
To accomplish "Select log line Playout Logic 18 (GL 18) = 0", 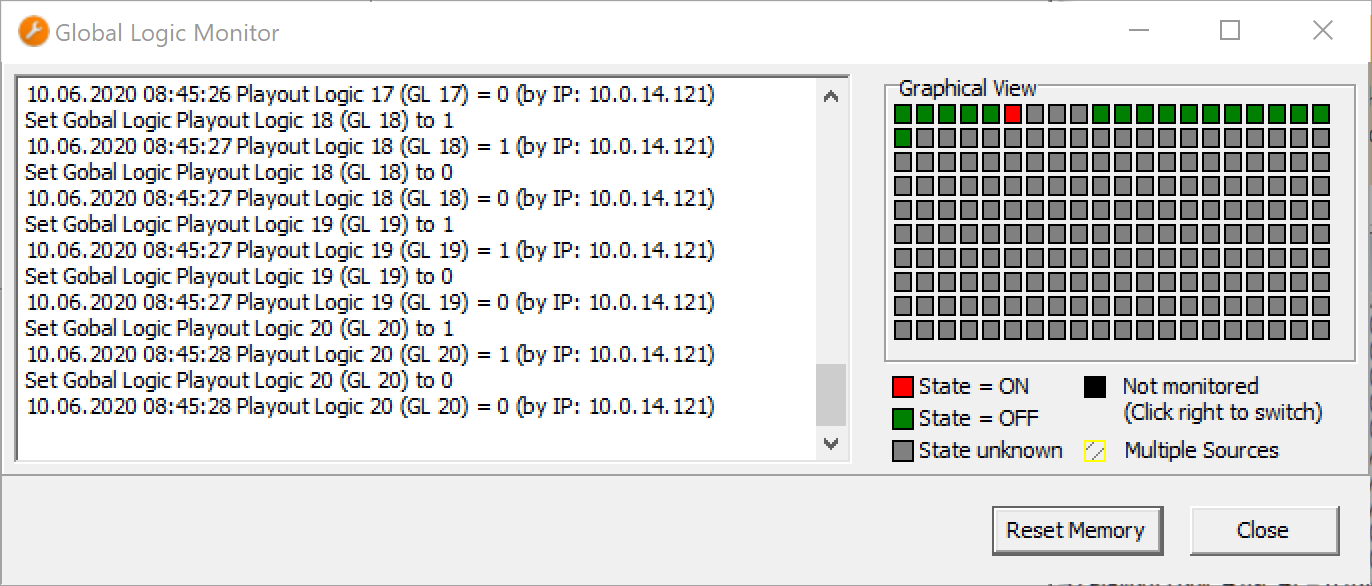I will [370, 199].
